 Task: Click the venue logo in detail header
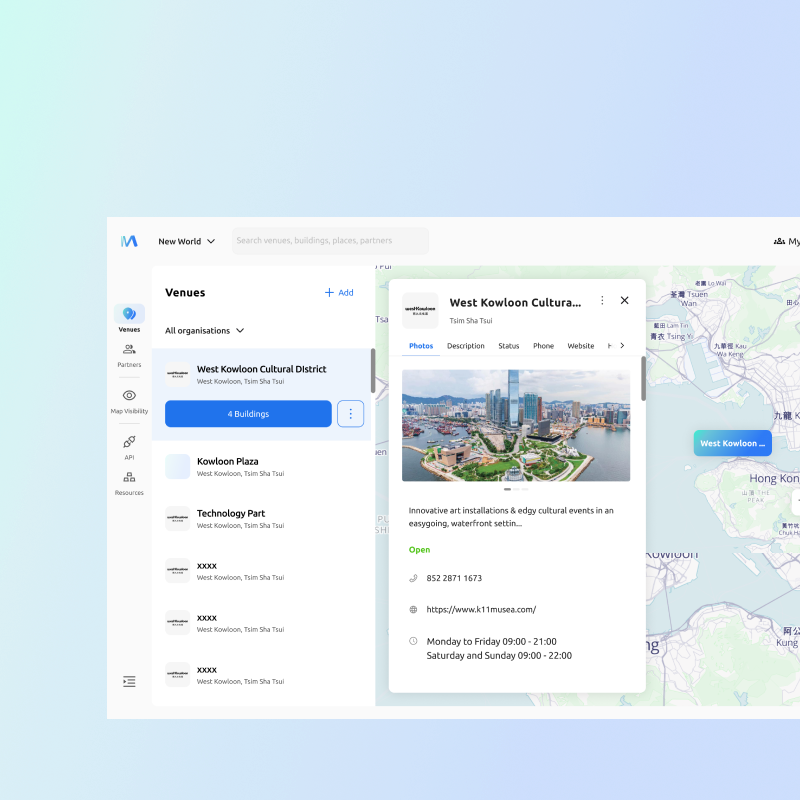[x=420, y=310]
